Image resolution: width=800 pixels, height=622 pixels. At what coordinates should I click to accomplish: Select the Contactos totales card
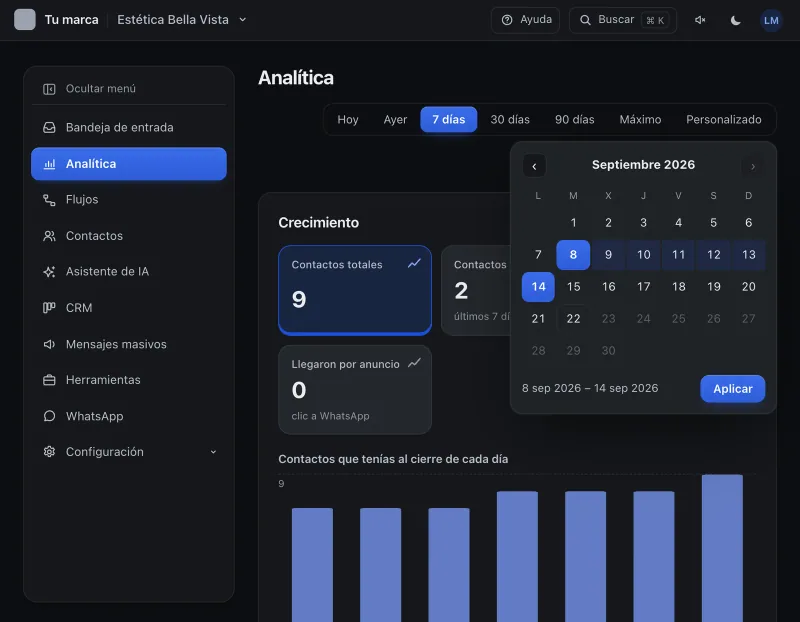click(x=355, y=290)
